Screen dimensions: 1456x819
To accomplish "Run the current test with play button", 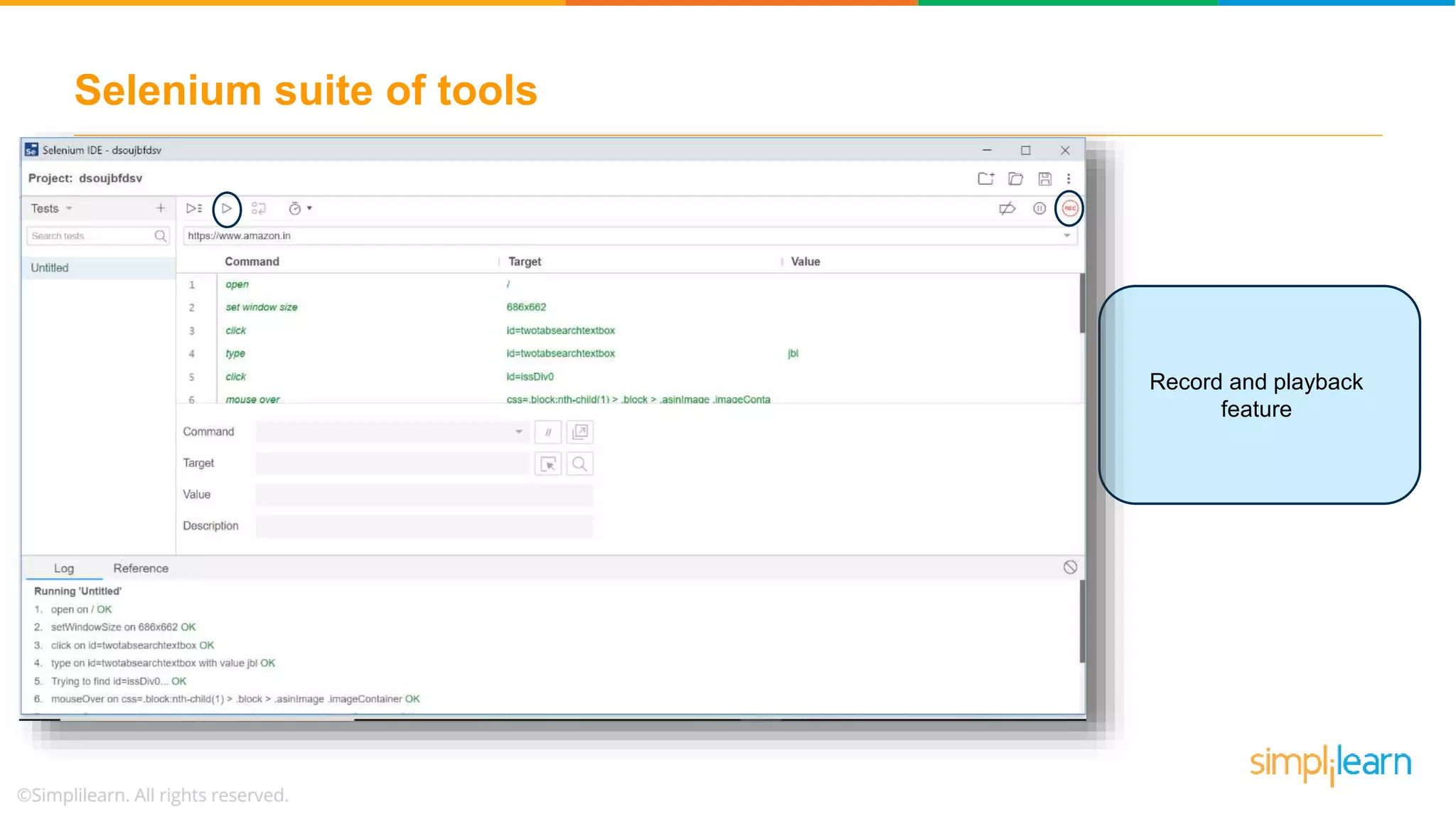I will 226,208.
